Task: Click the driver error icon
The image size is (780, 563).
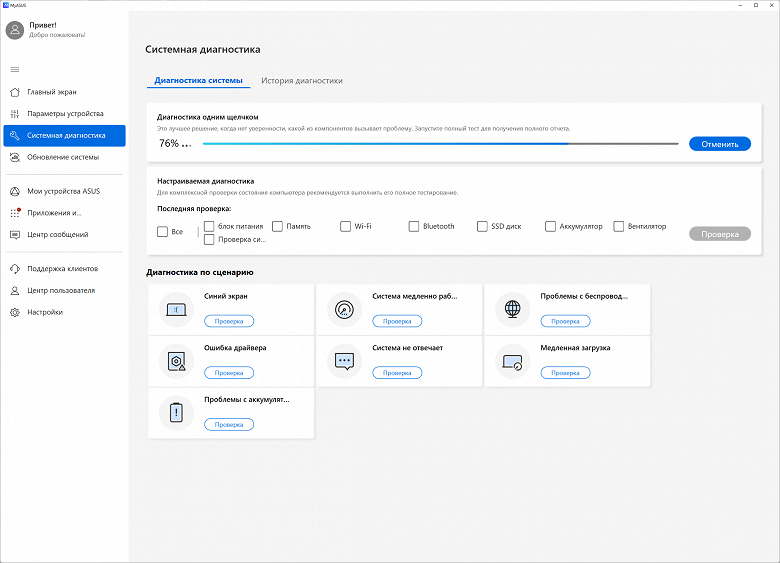Action: tap(177, 361)
